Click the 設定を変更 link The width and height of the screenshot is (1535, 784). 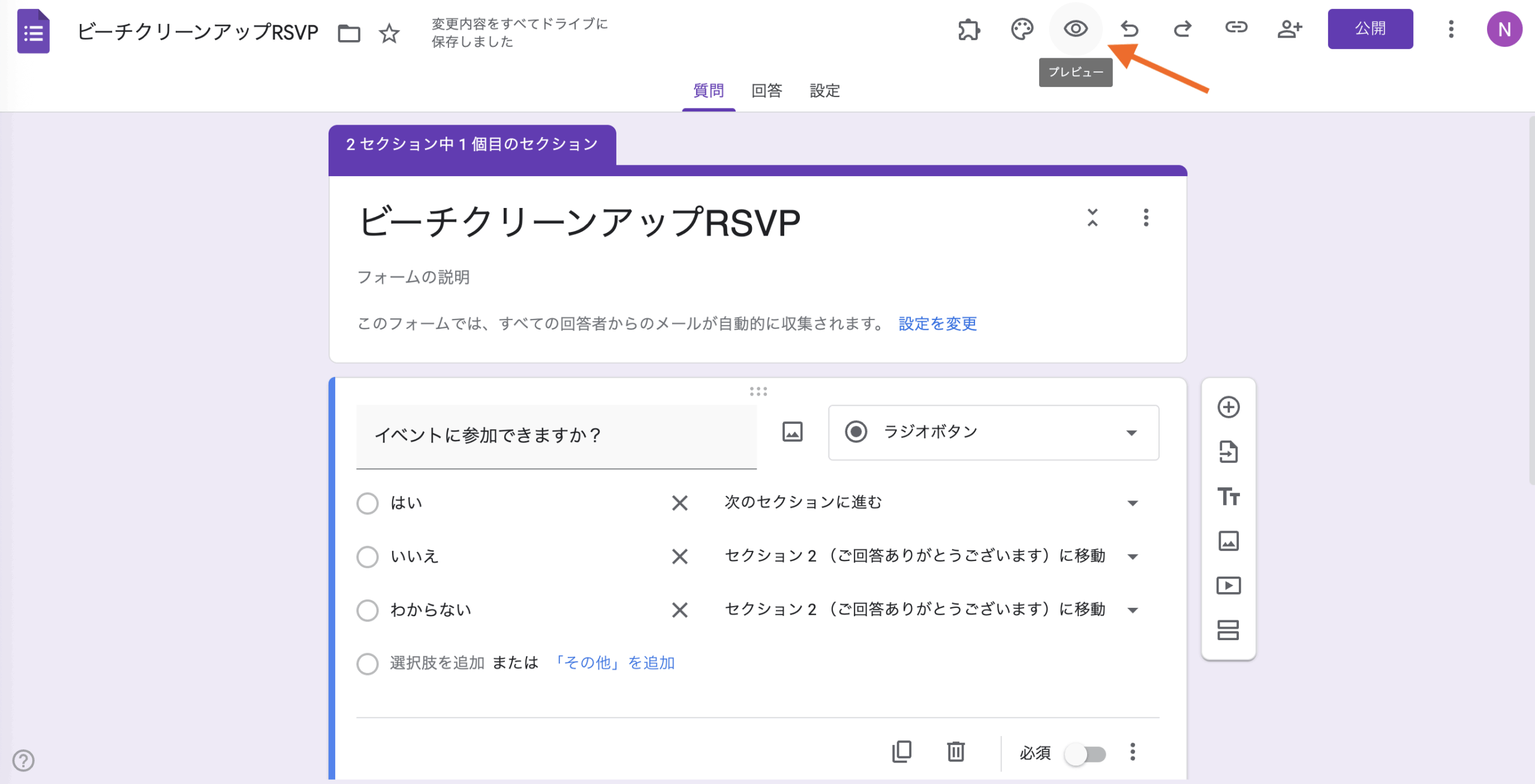tap(937, 324)
